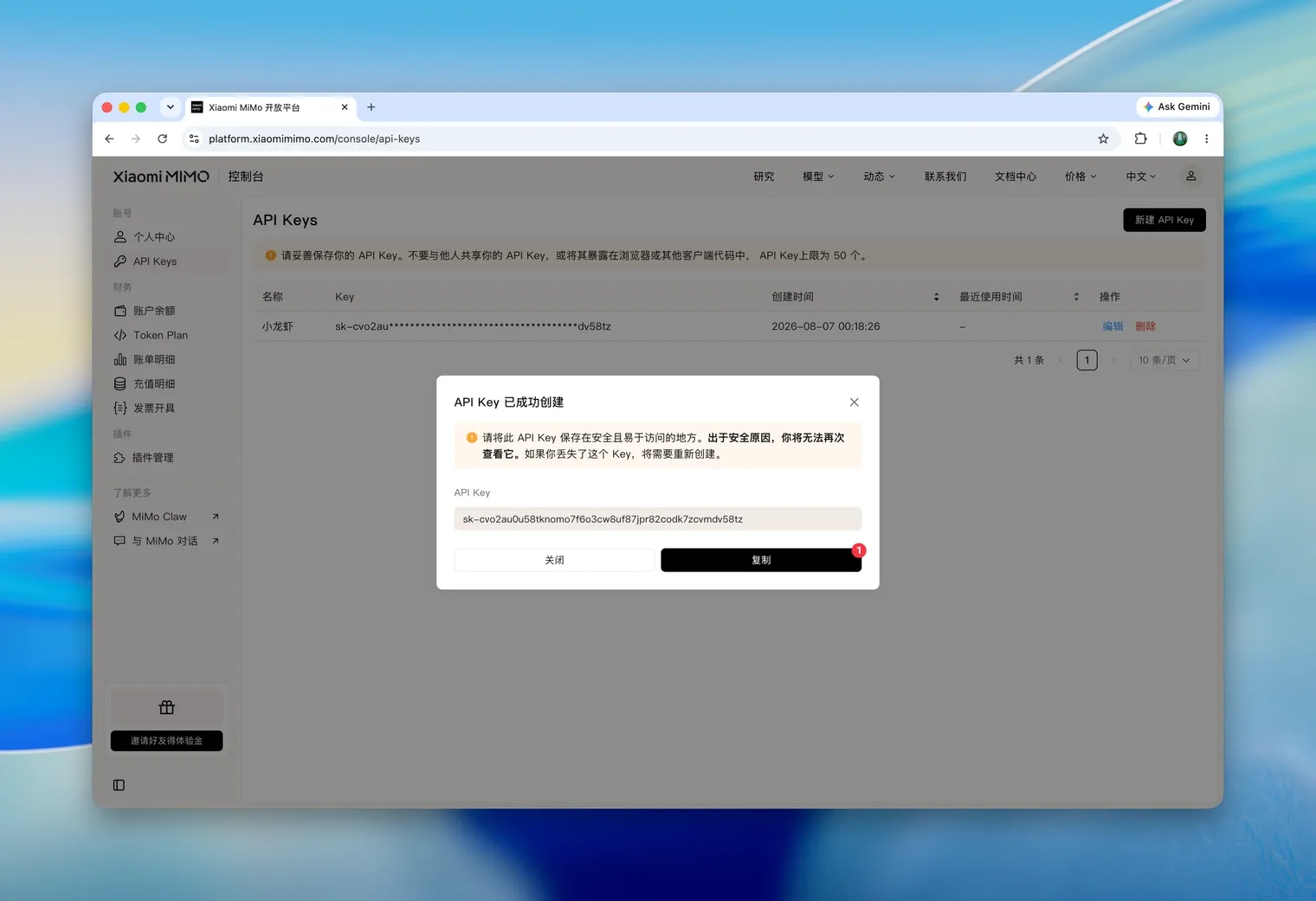Open API Keys sidebar item
This screenshot has height=901, width=1316.
point(168,261)
